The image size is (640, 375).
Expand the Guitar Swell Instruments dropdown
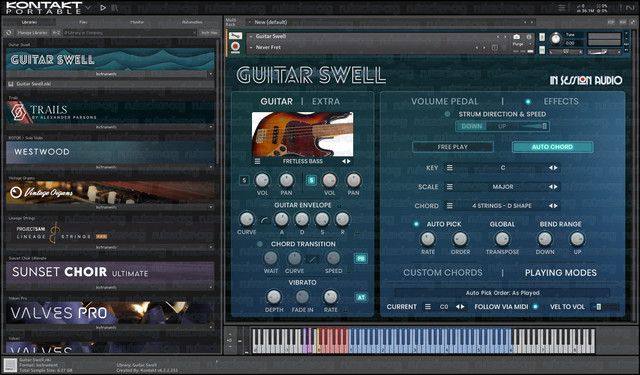[x=211, y=74]
